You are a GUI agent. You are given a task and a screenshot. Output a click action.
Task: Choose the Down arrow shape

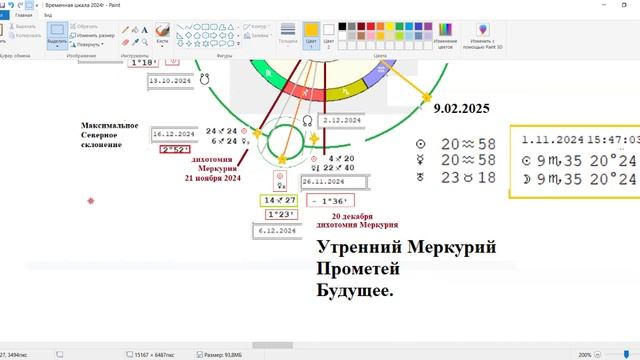click(x=180, y=44)
